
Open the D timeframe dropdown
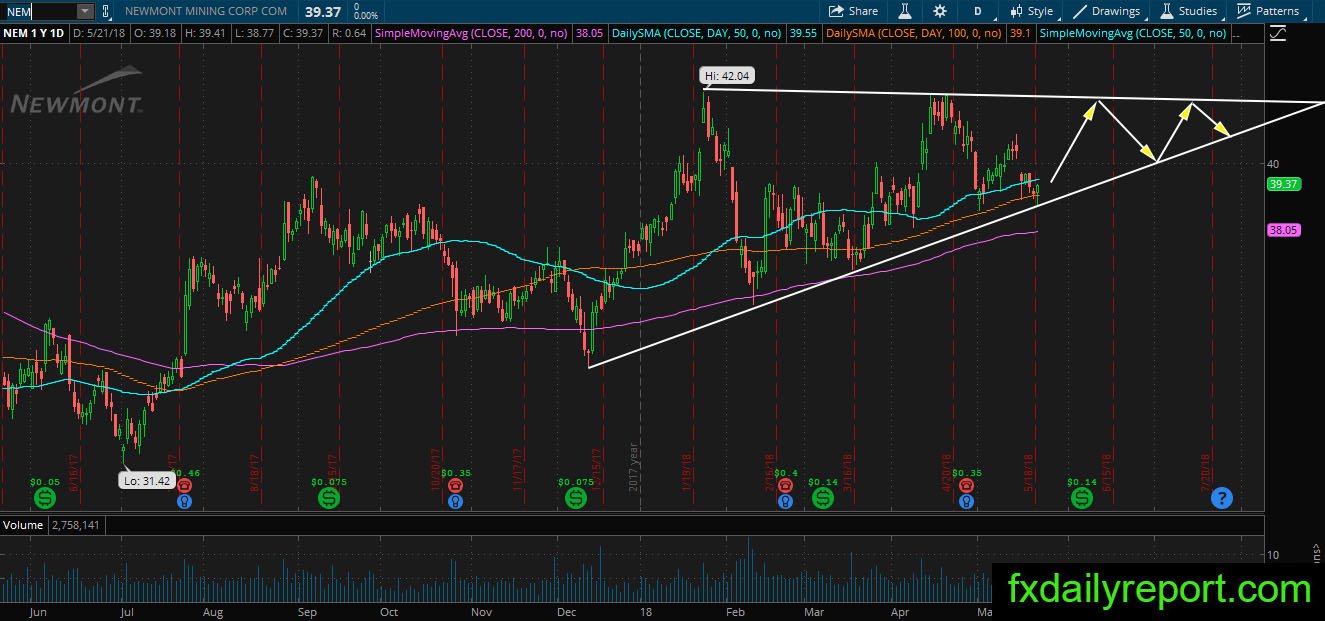[977, 11]
